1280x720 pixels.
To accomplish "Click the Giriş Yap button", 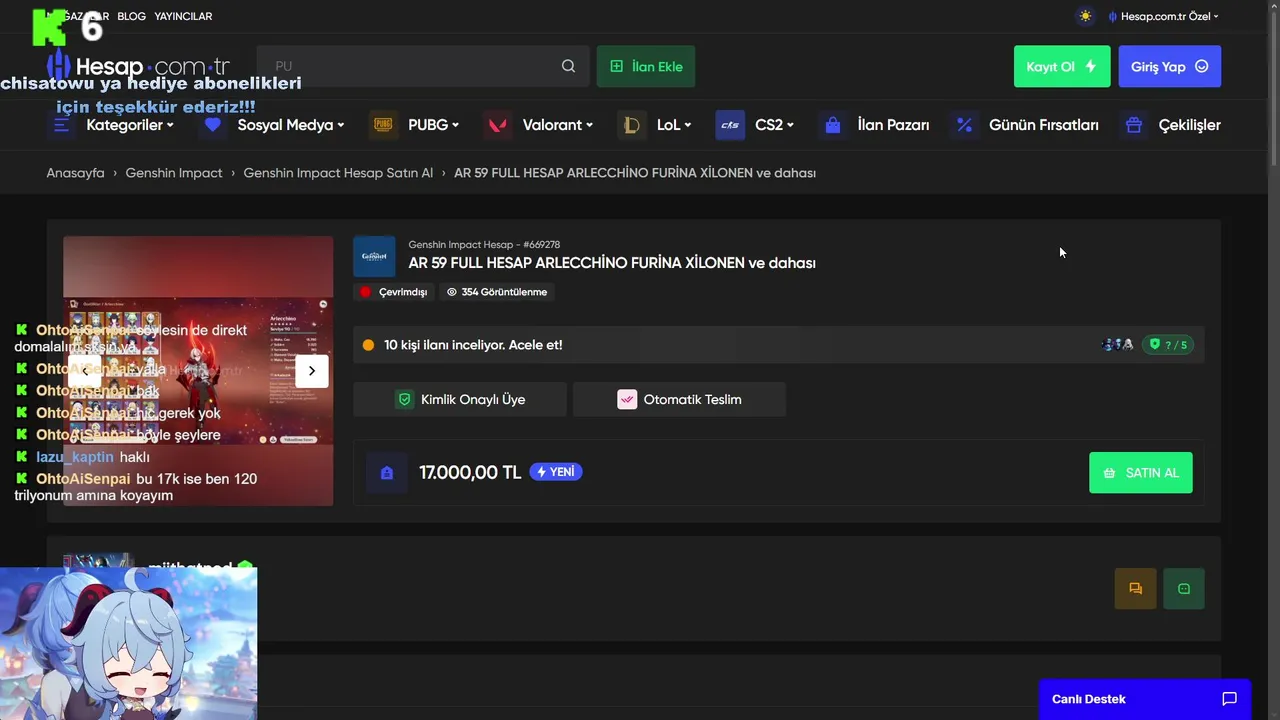I will [1170, 66].
